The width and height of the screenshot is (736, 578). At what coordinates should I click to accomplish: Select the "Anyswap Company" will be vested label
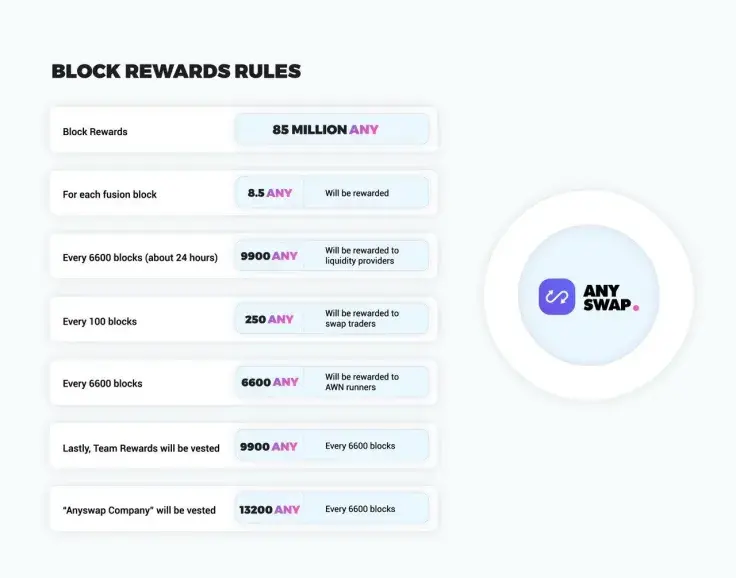[139, 510]
